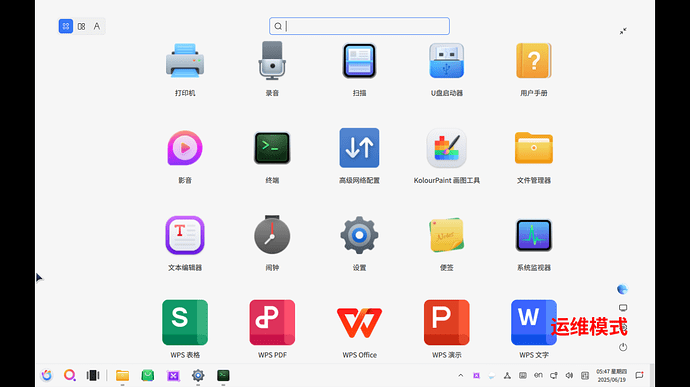Click the keyboard tray icon

(523, 376)
